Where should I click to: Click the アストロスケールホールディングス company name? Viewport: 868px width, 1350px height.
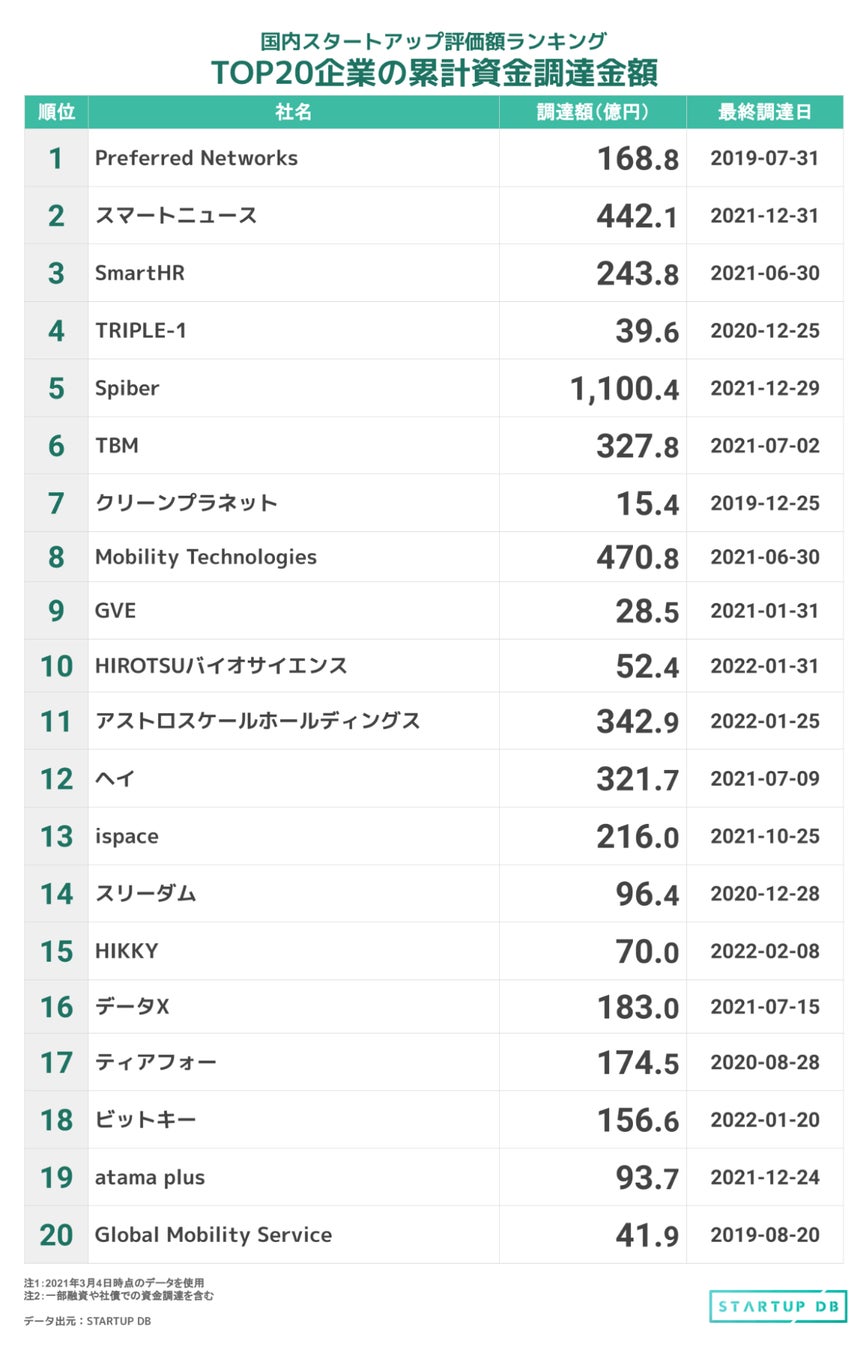click(257, 721)
